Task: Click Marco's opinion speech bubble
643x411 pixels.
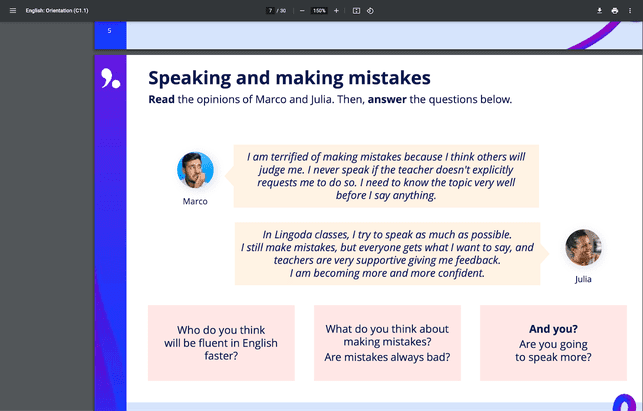Action: [x=386, y=175]
